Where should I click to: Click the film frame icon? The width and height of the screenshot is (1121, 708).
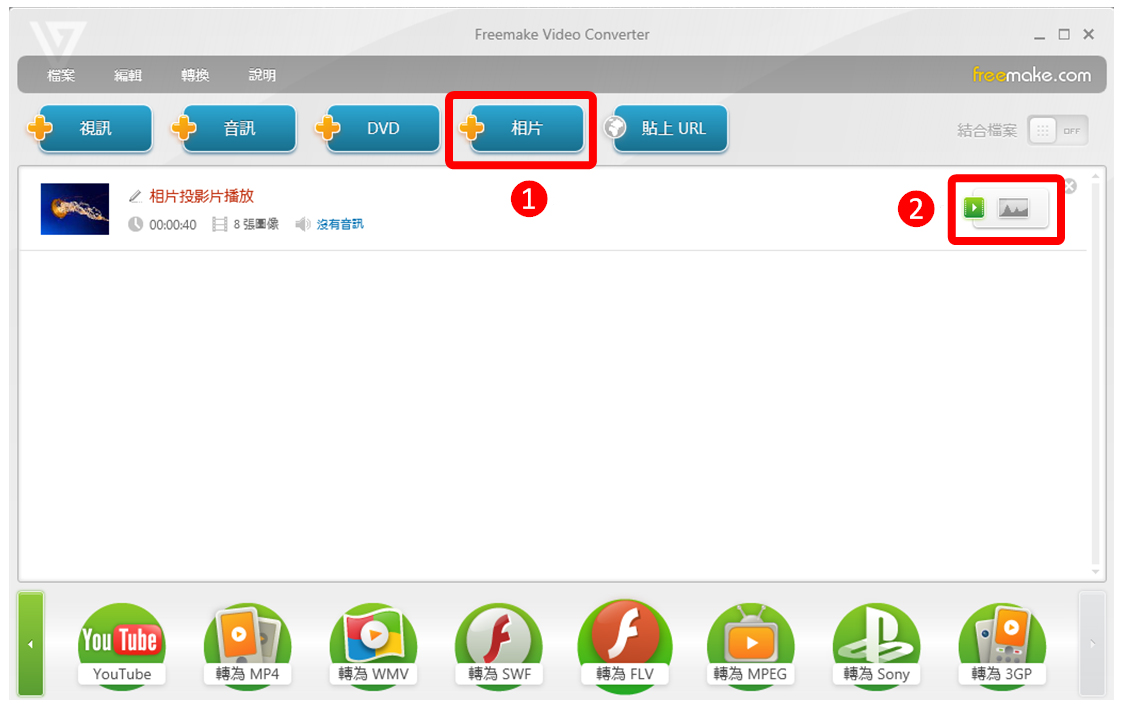pos(219,225)
